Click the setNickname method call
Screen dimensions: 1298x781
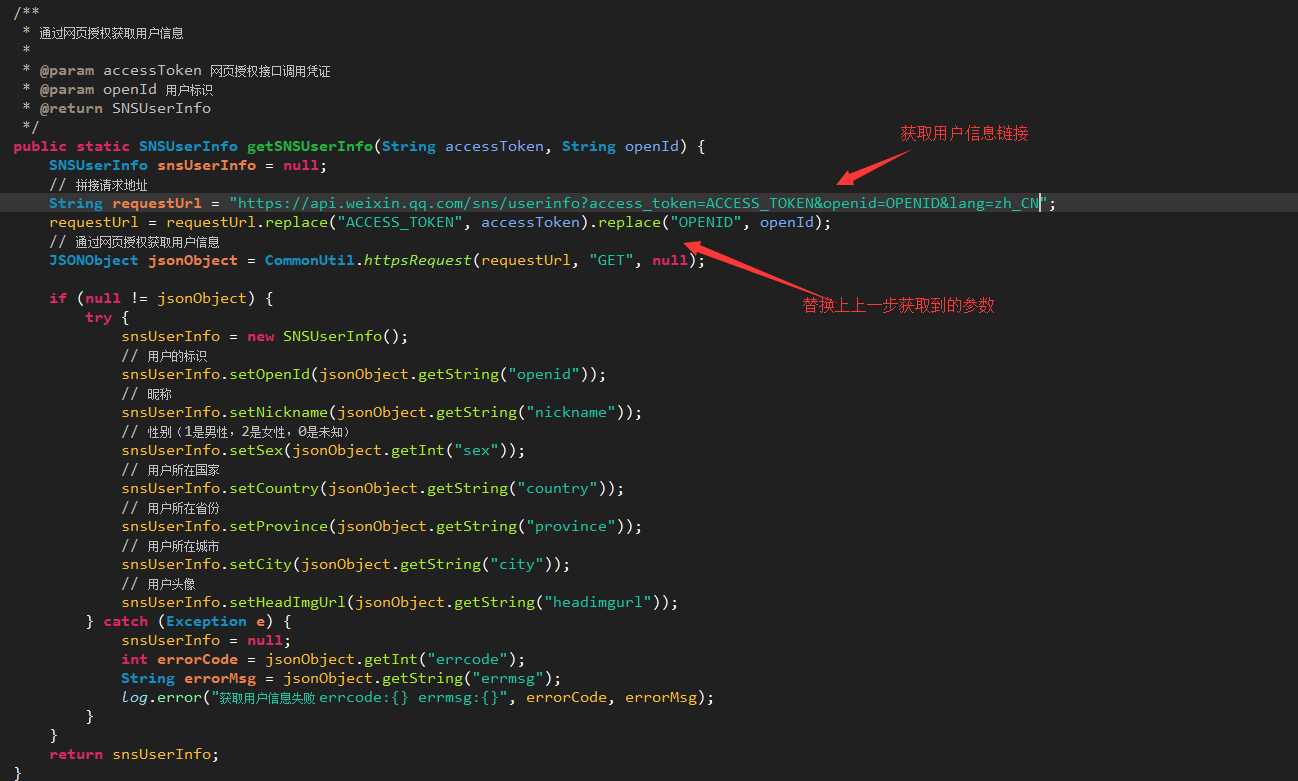[x=279, y=412]
